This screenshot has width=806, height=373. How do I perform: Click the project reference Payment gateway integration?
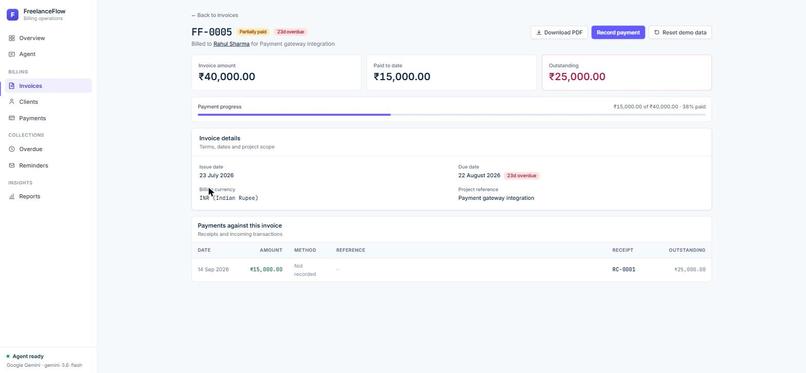coord(496,198)
